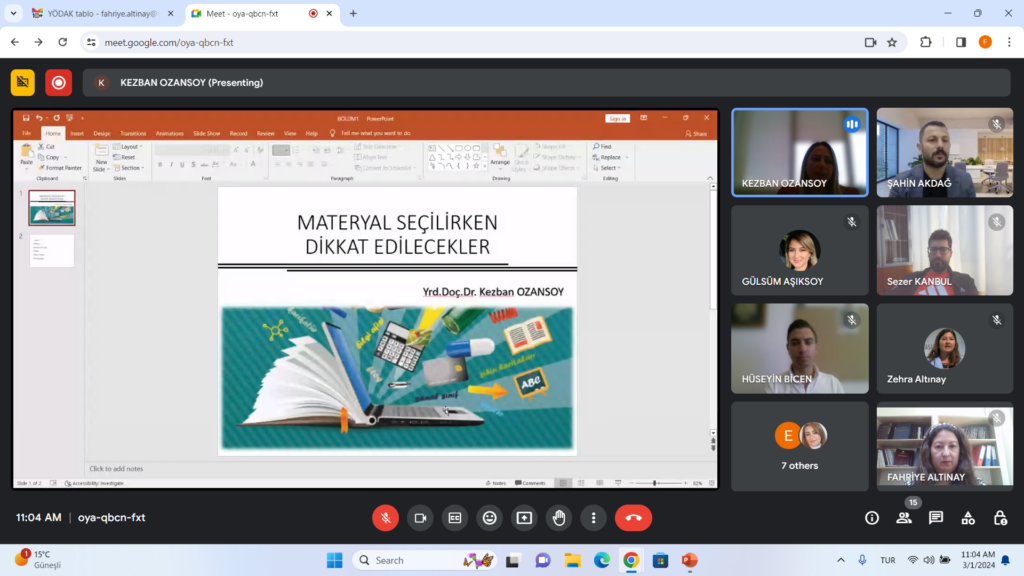The width and height of the screenshot is (1024, 576).
Task: Click the 7 others participant tile
Action: point(800,446)
